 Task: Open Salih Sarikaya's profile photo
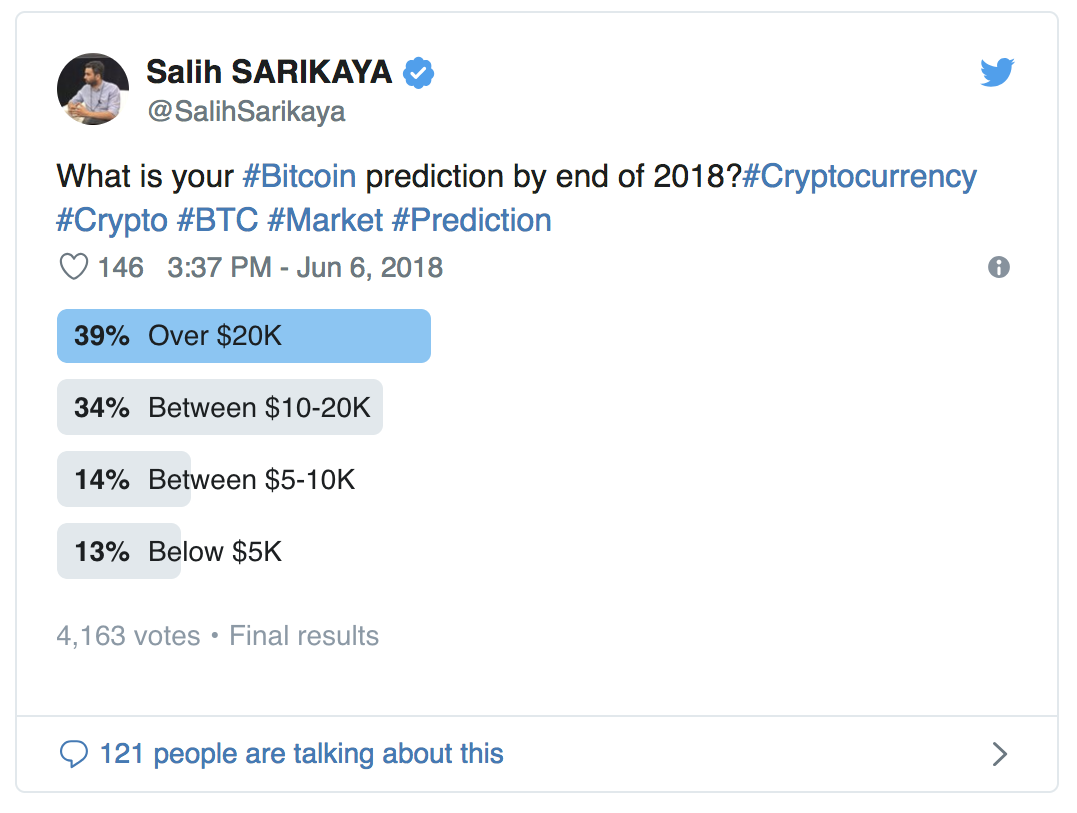[93, 89]
